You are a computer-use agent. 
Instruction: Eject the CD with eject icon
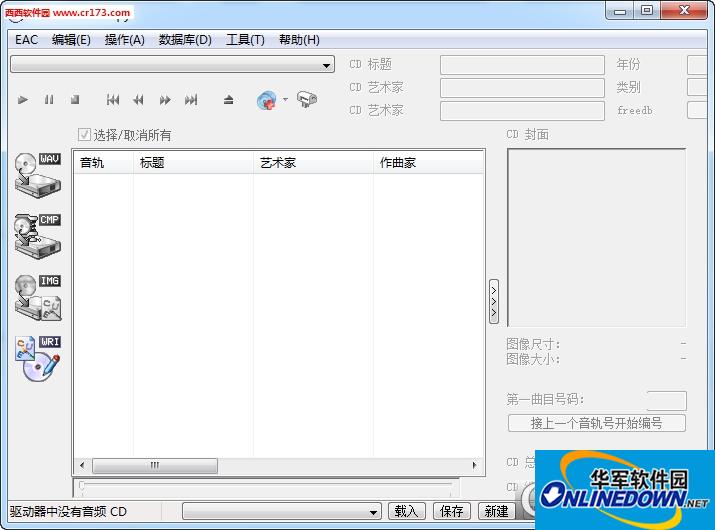pos(228,99)
